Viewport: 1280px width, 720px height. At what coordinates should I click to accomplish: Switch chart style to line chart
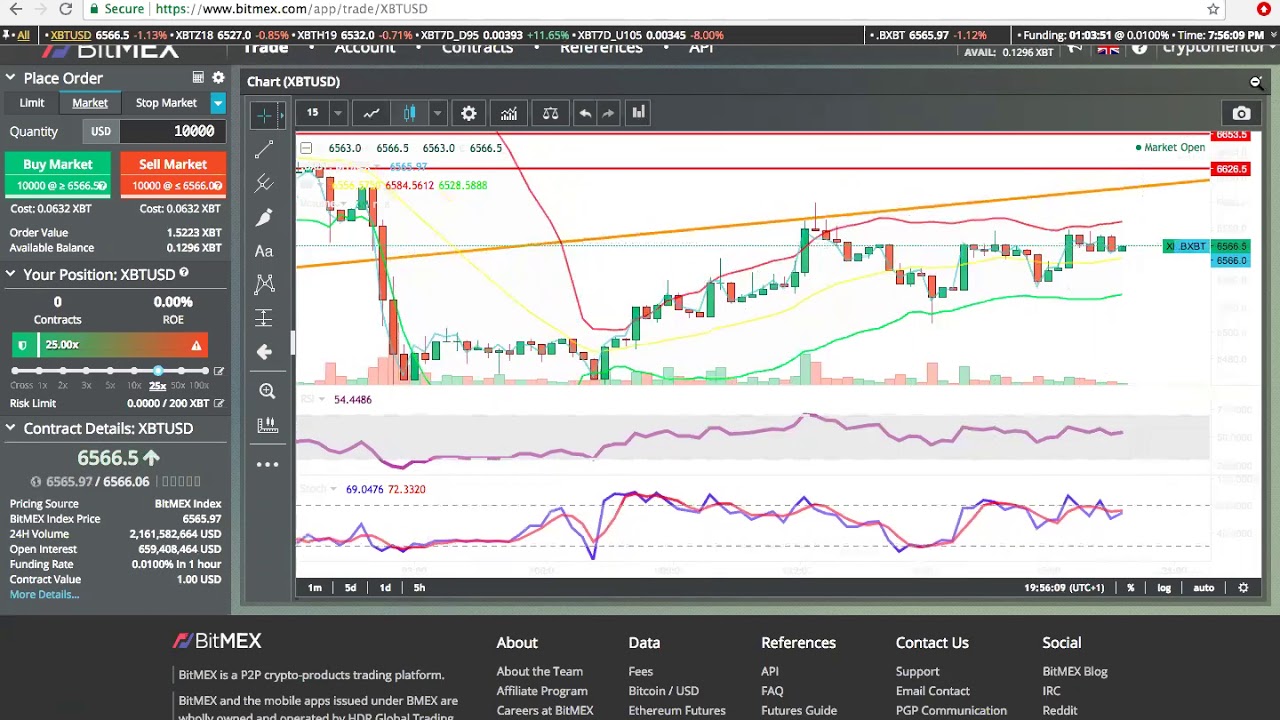[x=371, y=113]
